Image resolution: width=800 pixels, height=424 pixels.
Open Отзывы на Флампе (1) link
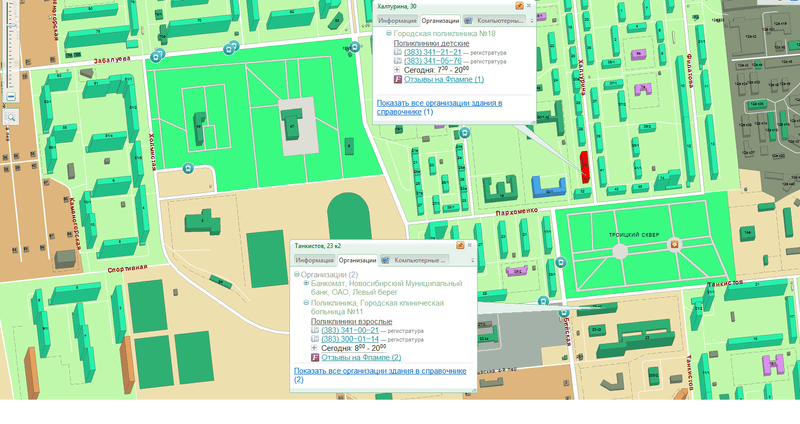pos(443,79)
